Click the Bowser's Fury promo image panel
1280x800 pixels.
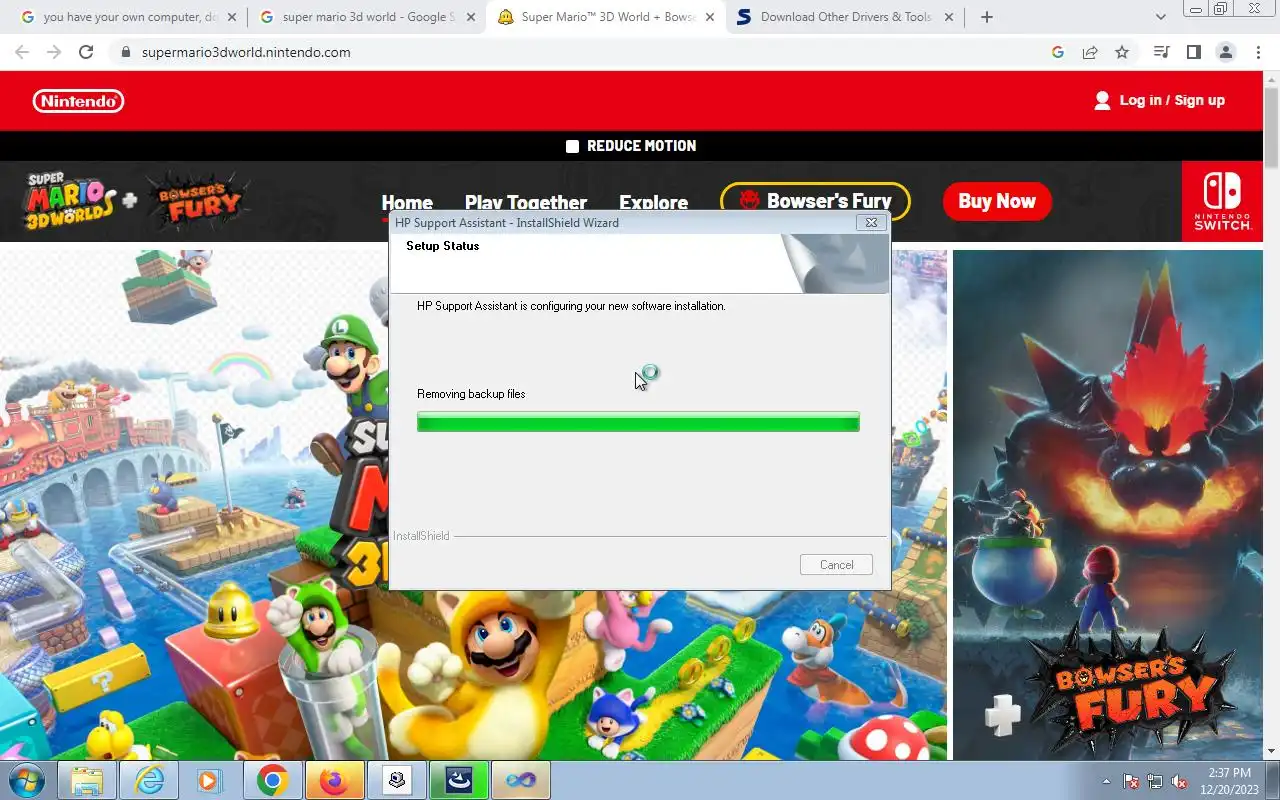click(1108, 505)
